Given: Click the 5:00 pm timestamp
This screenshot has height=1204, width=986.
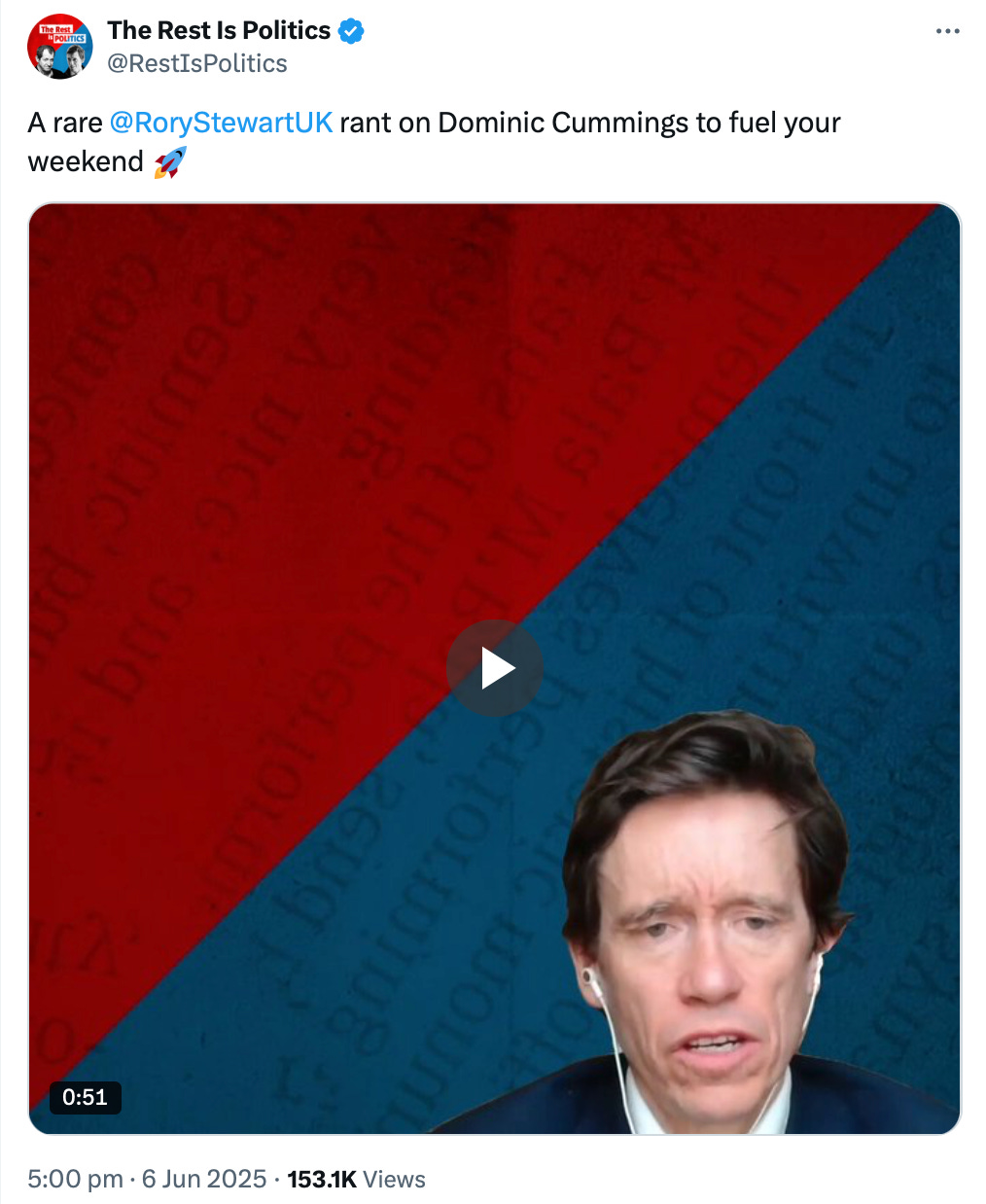Looking at the screenshot, I should [x=75, y=1179].
